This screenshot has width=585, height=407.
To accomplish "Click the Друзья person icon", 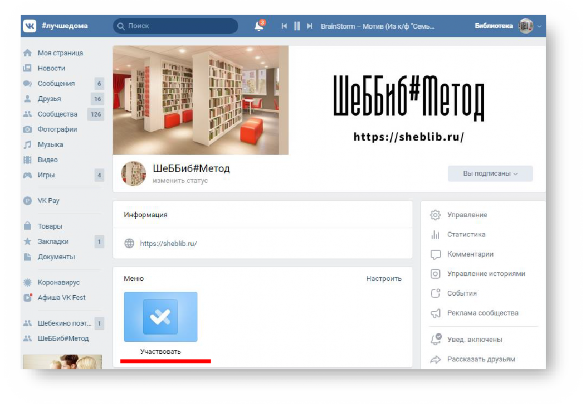I will pyautogui.click(x=27, y=99).
